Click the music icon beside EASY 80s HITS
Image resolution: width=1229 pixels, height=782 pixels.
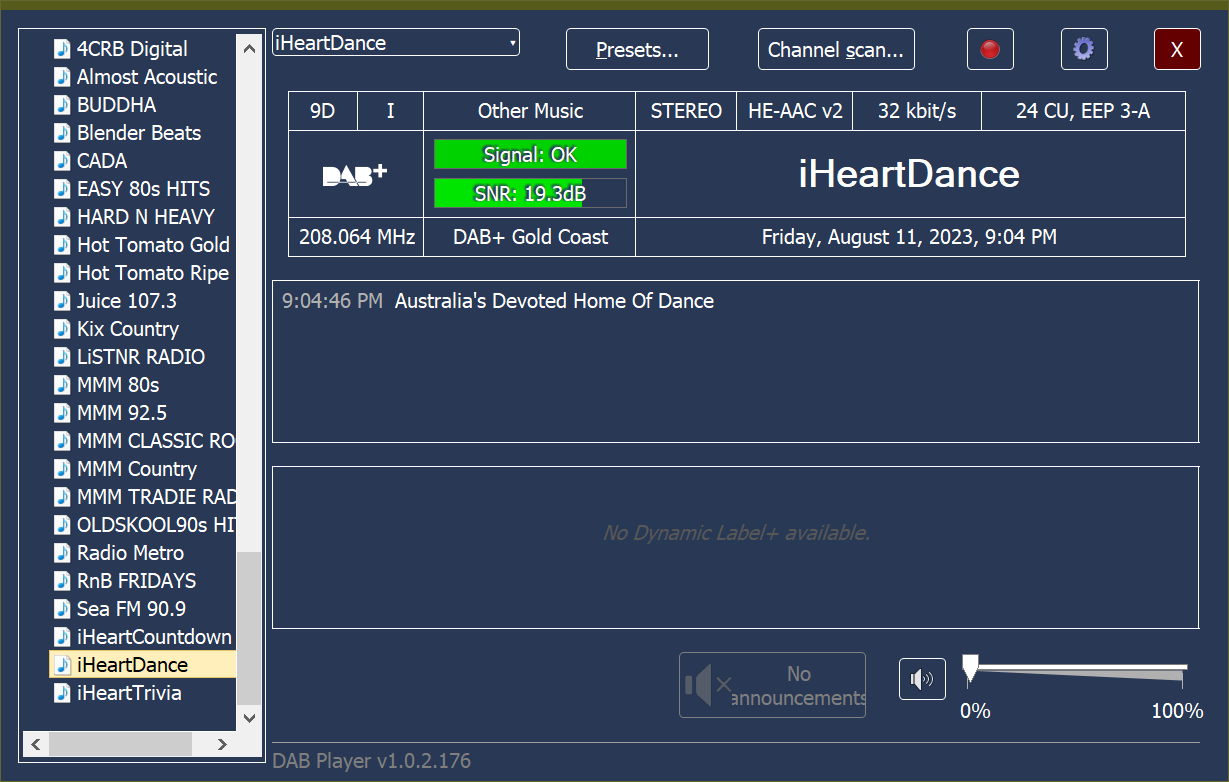(63, 188)
